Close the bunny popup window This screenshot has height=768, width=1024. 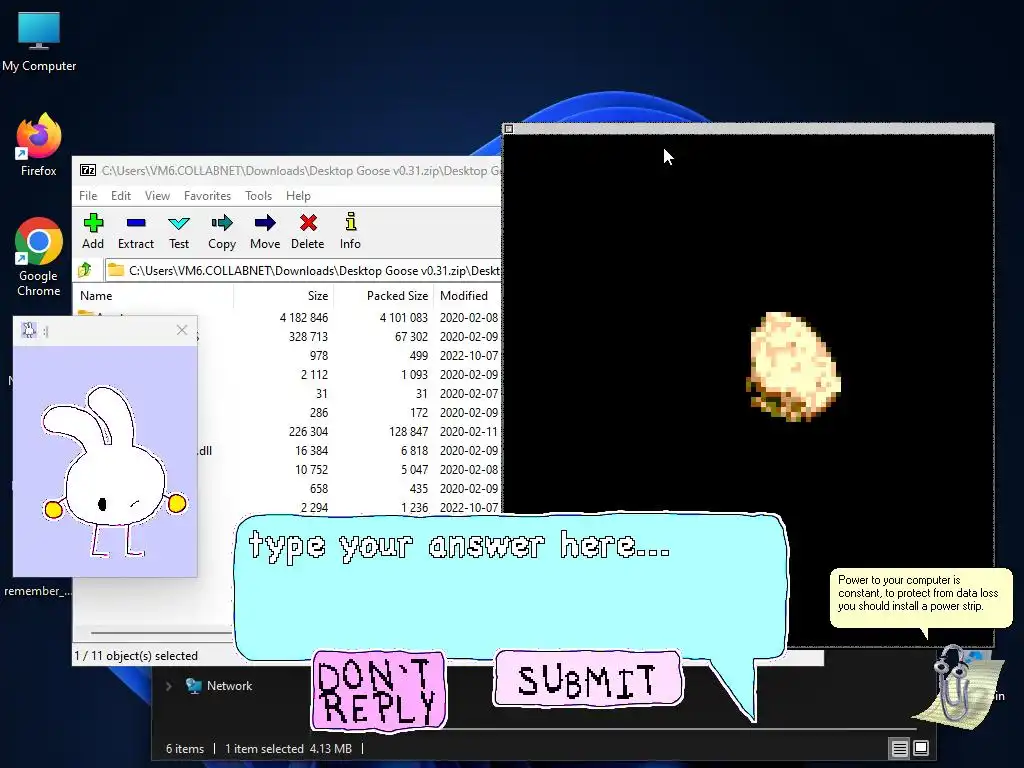(x=182, y=330)
